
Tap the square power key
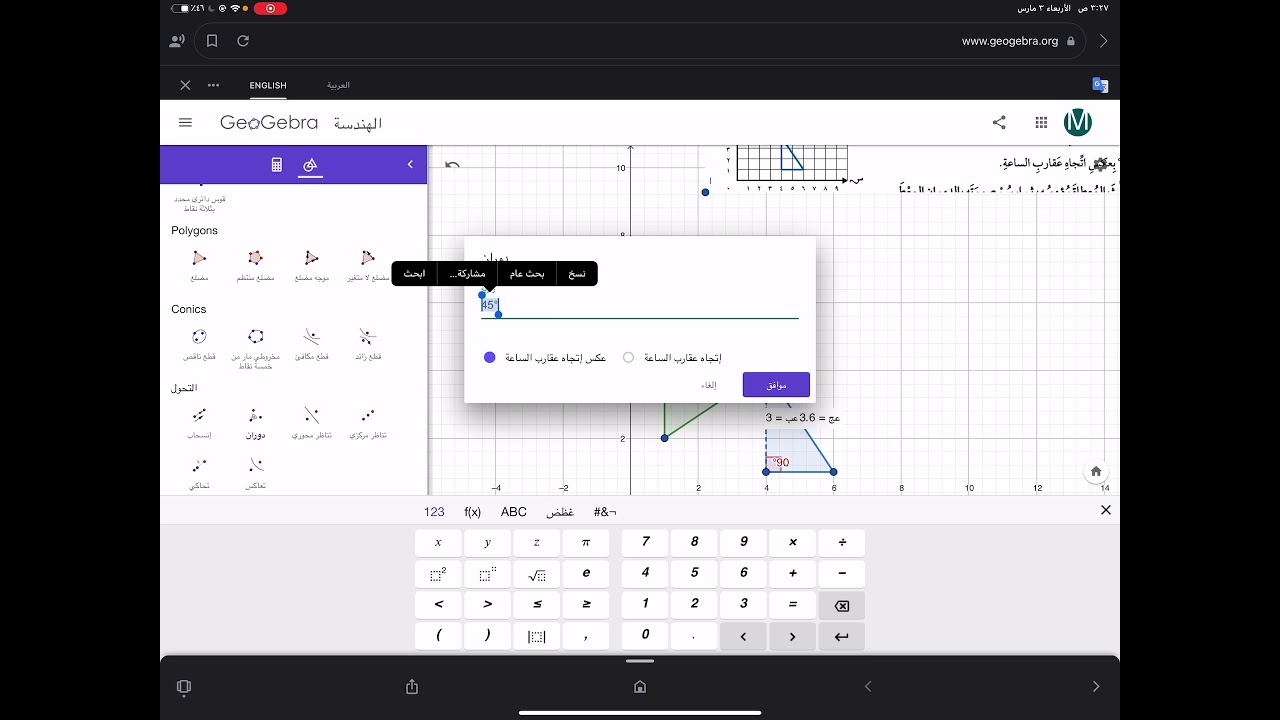pyautogui.click(x=438, y=575)
